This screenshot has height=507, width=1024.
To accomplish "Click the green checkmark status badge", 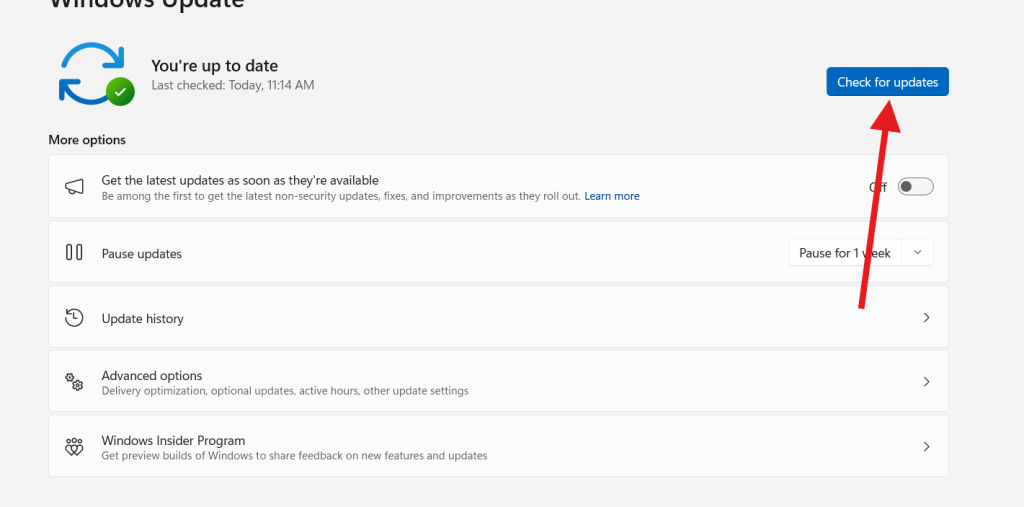I will 121,92.
